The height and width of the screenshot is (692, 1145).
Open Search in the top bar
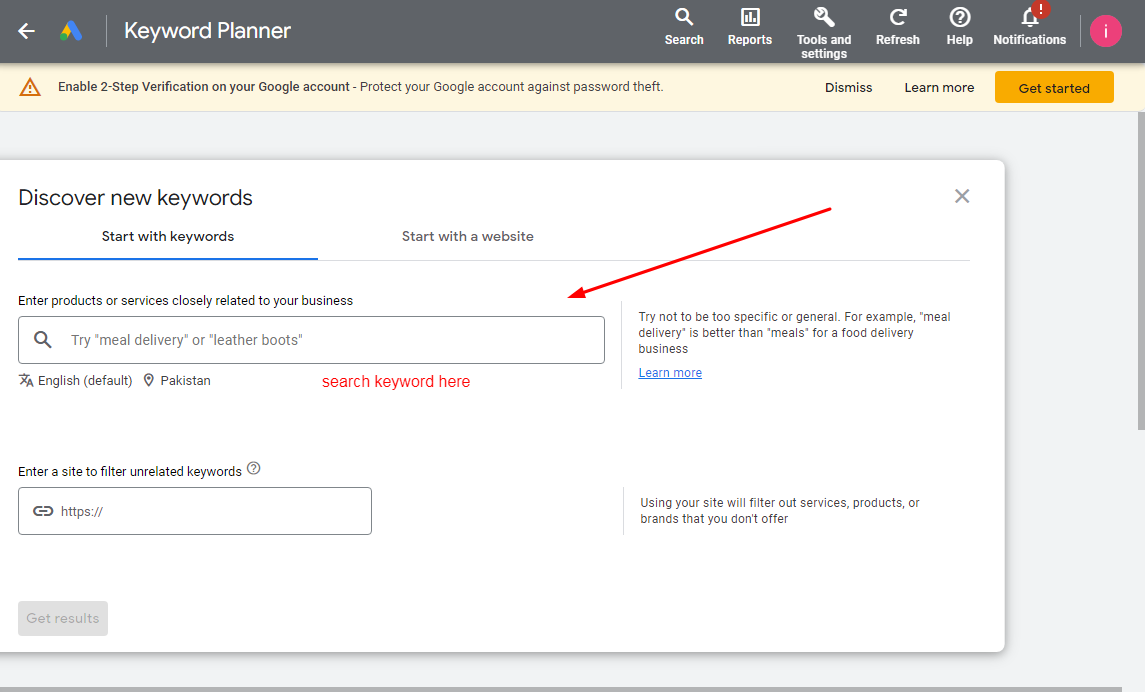click(x=683, y=27)
